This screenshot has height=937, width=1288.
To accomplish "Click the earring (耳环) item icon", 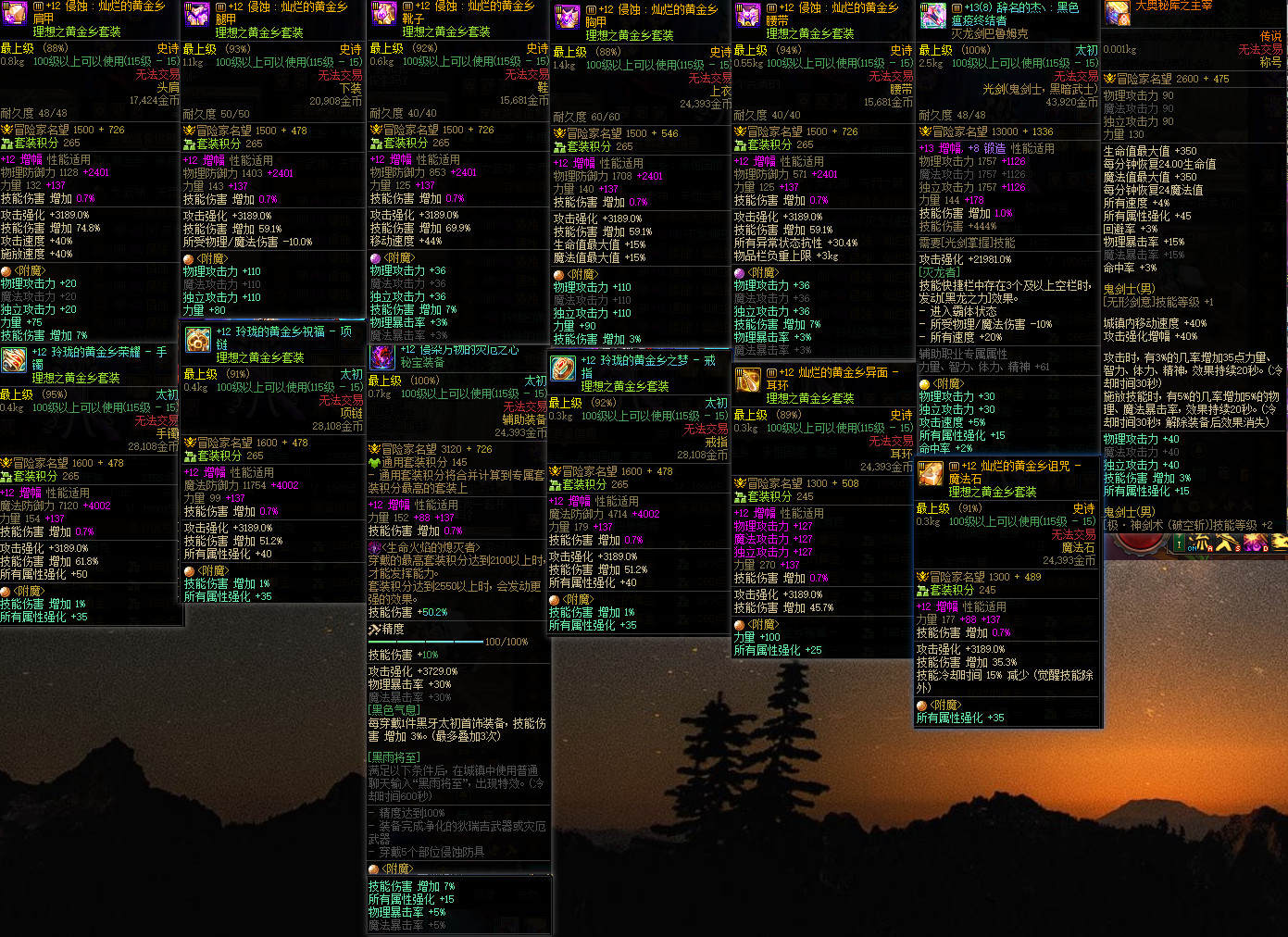I will point(747,380).
